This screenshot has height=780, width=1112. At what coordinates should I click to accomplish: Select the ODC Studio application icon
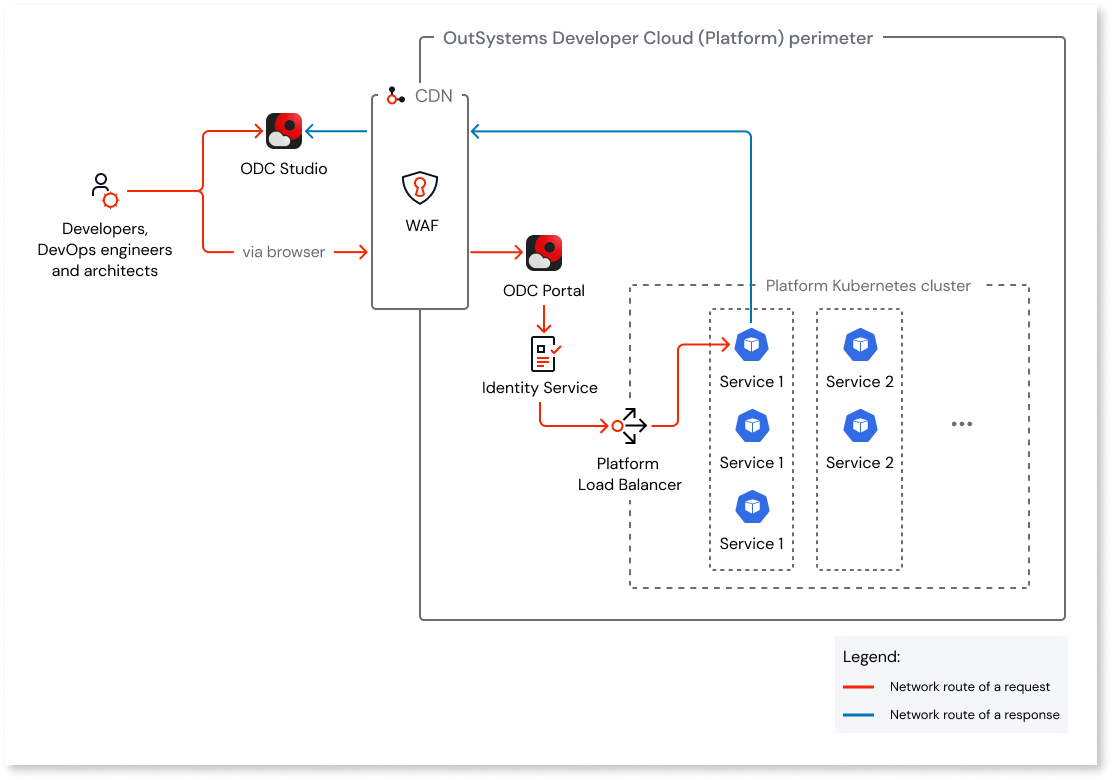click(x=283, y=130)
